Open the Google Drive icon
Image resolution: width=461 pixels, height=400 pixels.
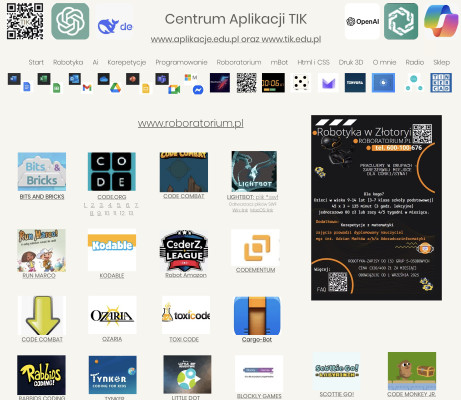pos(116,88)
